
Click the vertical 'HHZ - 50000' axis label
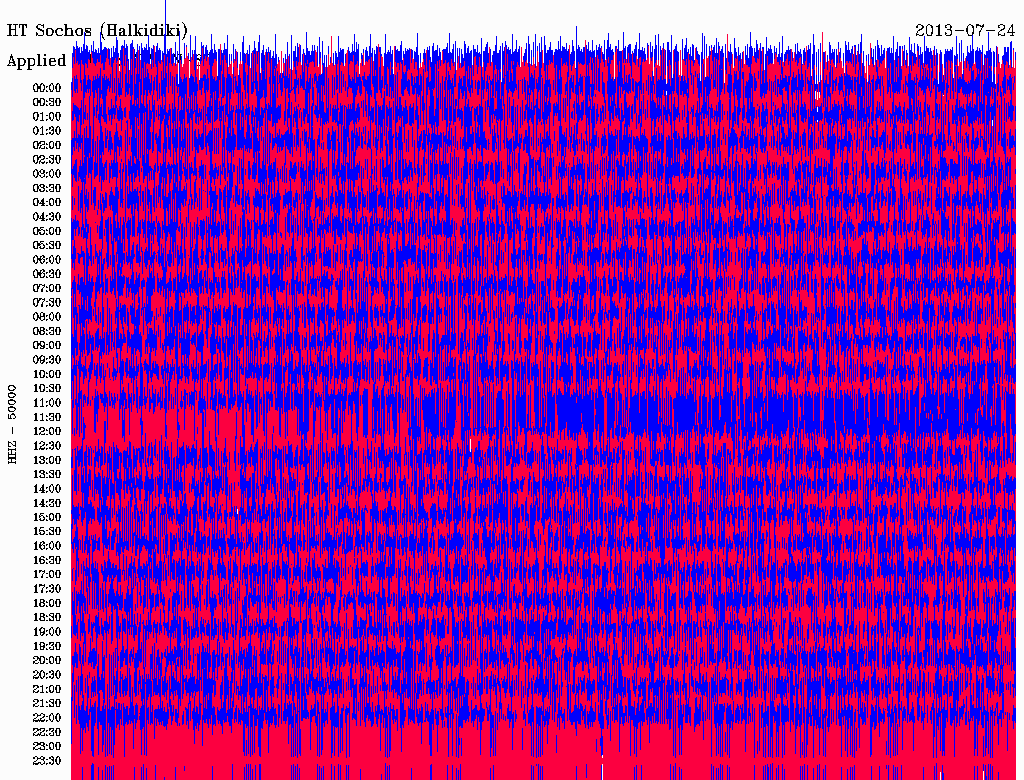[12, 425]
